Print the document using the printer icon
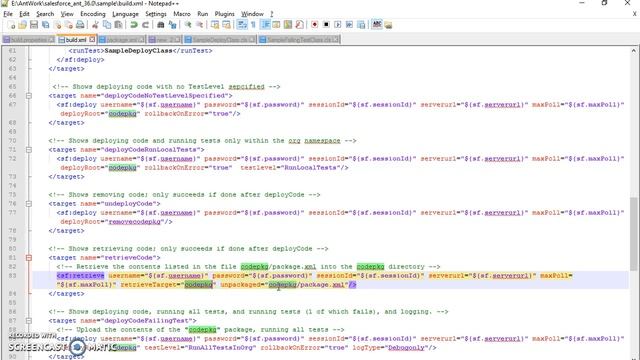The image size is (640, 360). [80, 25]
